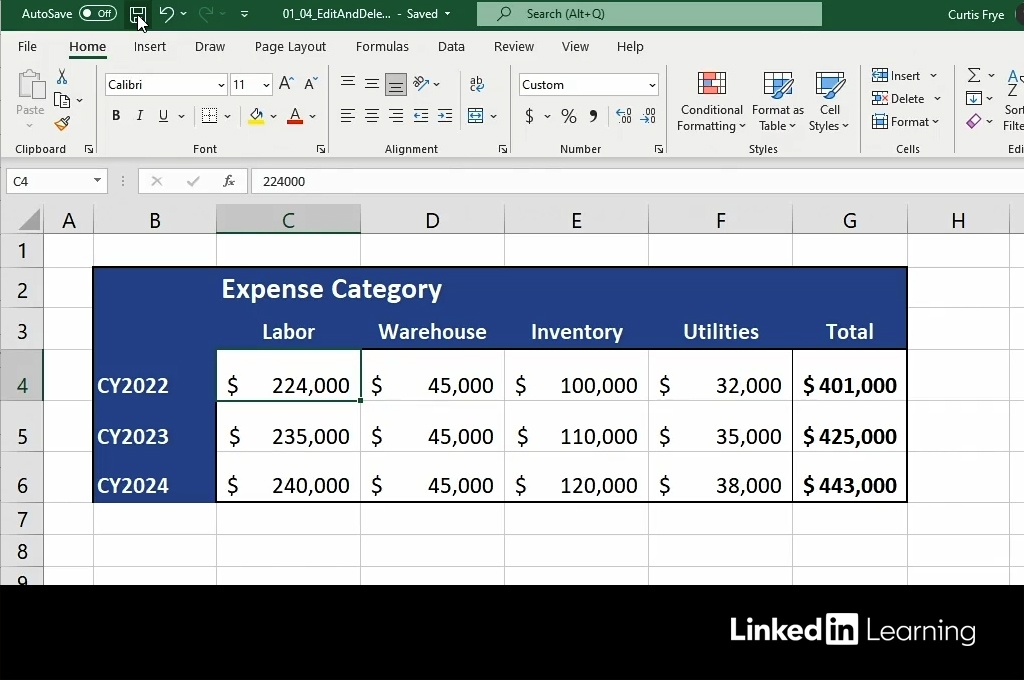This screenshot has height=680, width=1024.
Task: Click the Center align icon
Action: (x=372, y=116)
